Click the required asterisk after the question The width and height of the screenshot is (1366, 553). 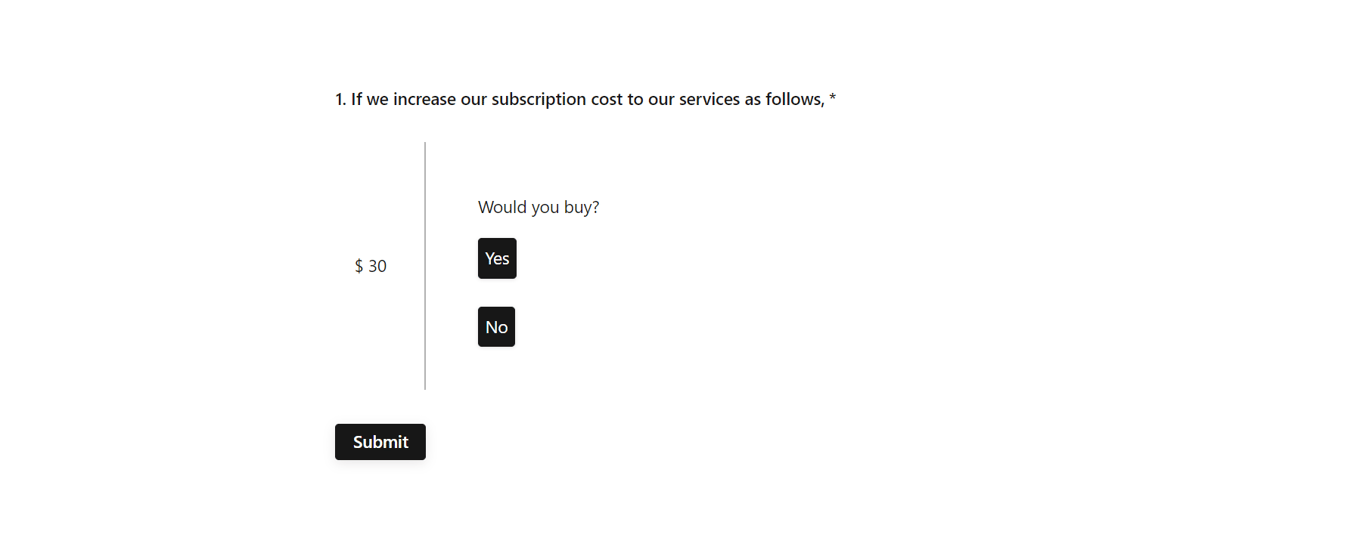pyautogui.click(x=833, y=99)
